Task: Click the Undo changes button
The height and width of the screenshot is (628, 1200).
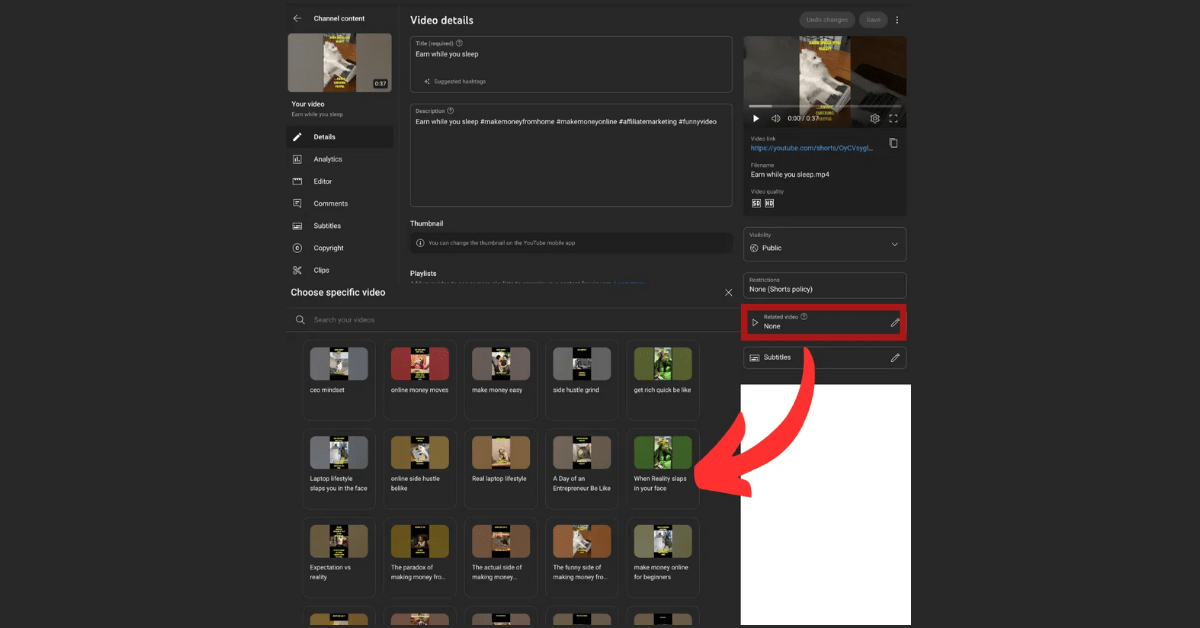Action: pyautogui.click(x=827, y=20)
